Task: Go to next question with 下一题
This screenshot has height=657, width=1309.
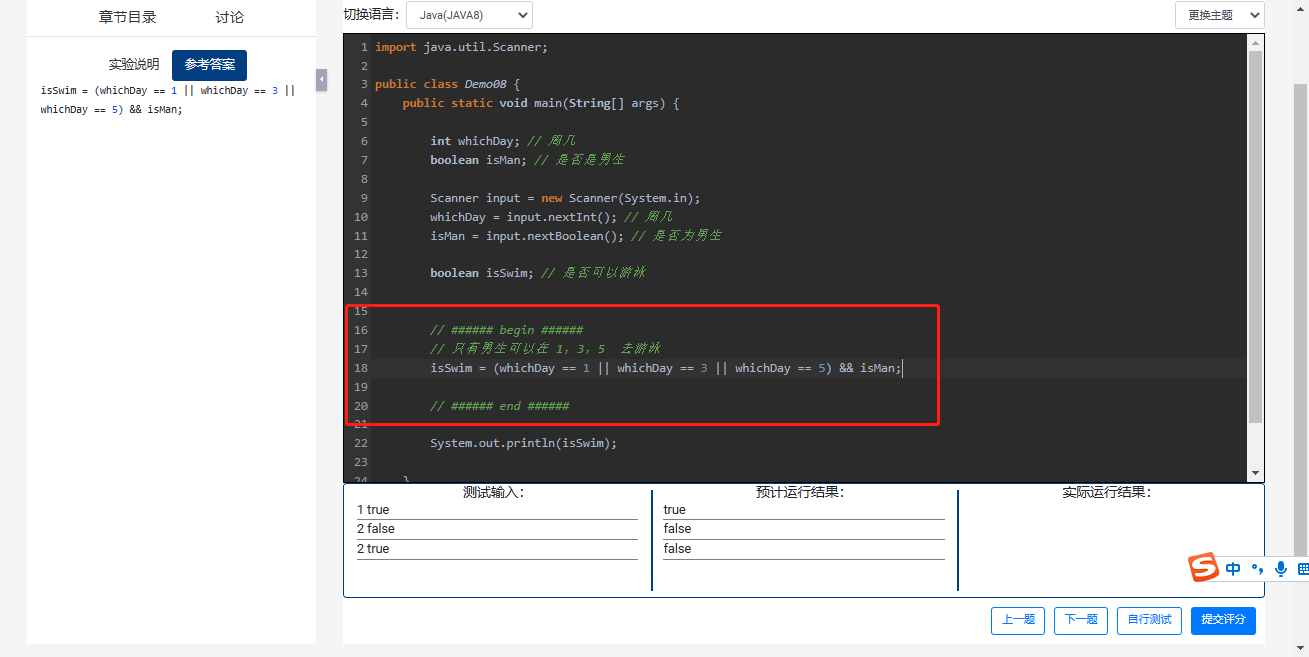Action: pos(1081,620)
